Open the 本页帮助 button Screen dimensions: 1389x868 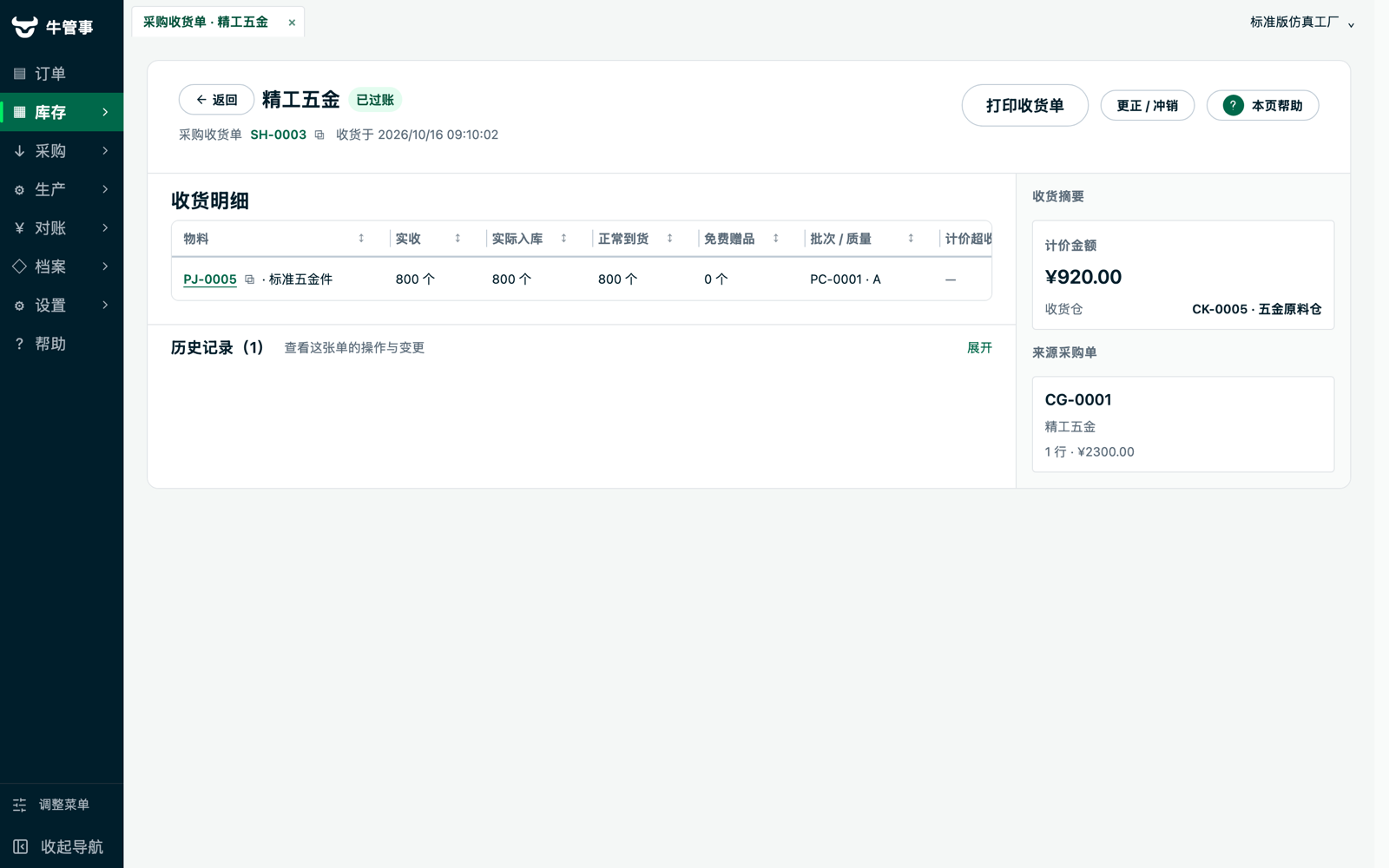click(x=1262, y=105)
